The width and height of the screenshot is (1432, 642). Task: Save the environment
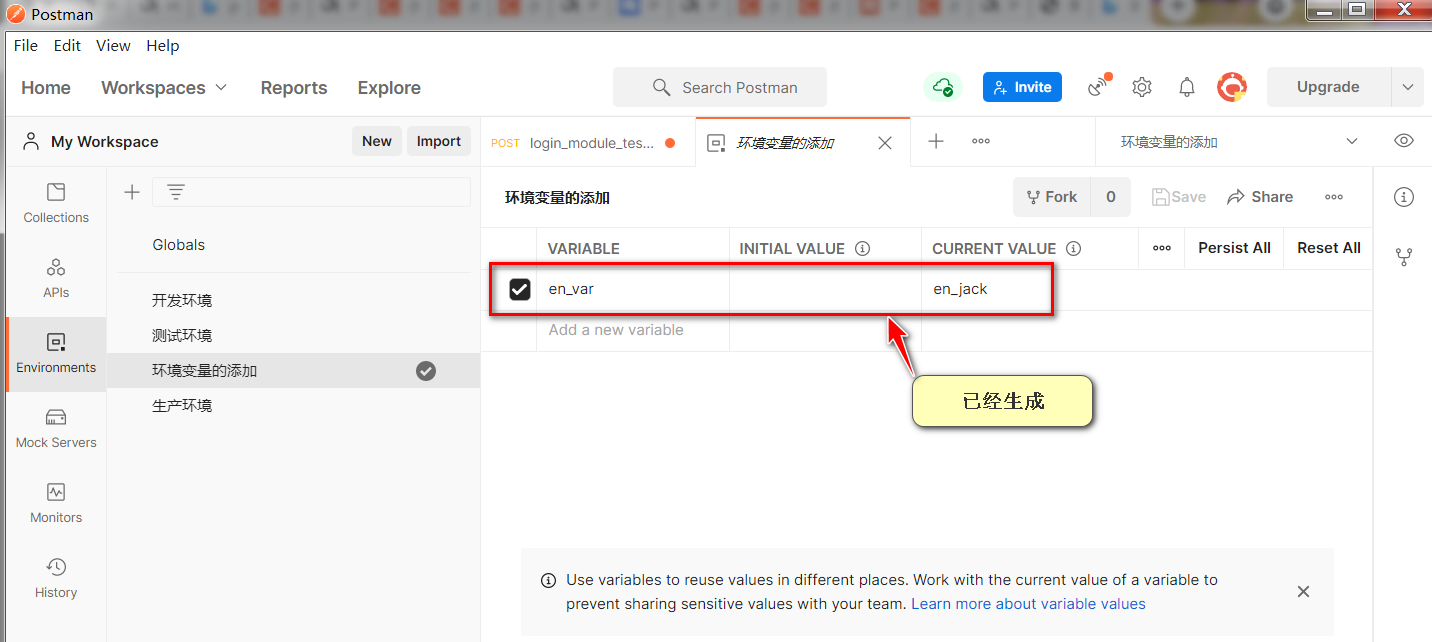(x=1179, y=197)
